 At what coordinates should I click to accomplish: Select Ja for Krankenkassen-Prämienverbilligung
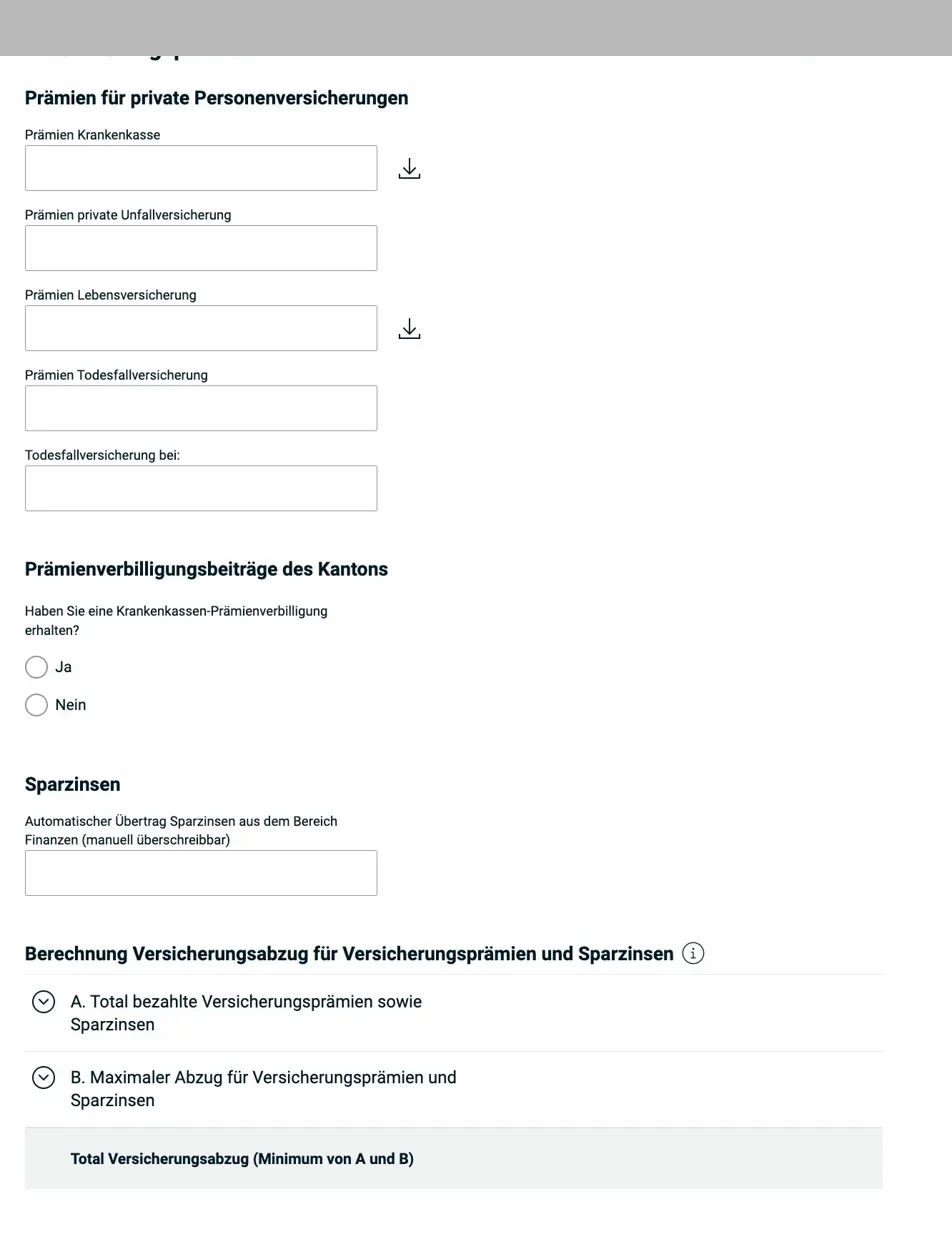[36, 667]
